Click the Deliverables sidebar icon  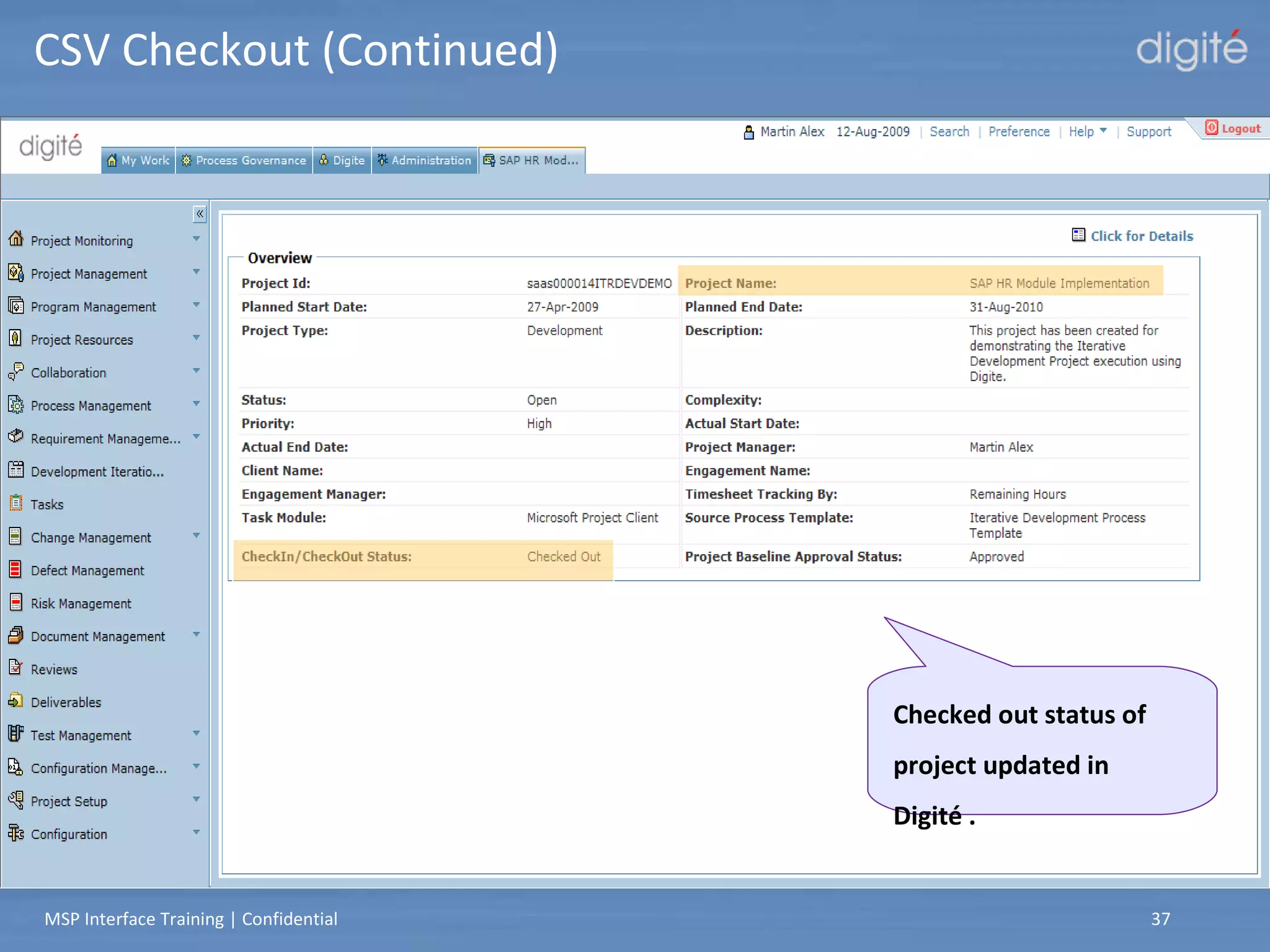(16, 700)
